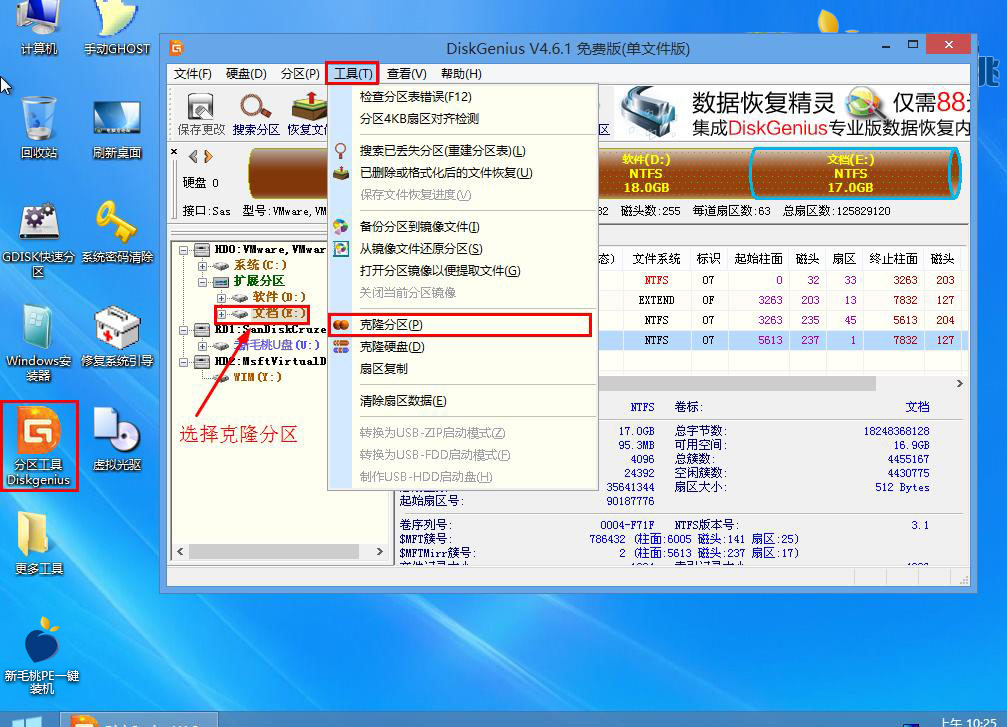Choose 清除扇区数据(E) menu entry

(x=462, y=401)
